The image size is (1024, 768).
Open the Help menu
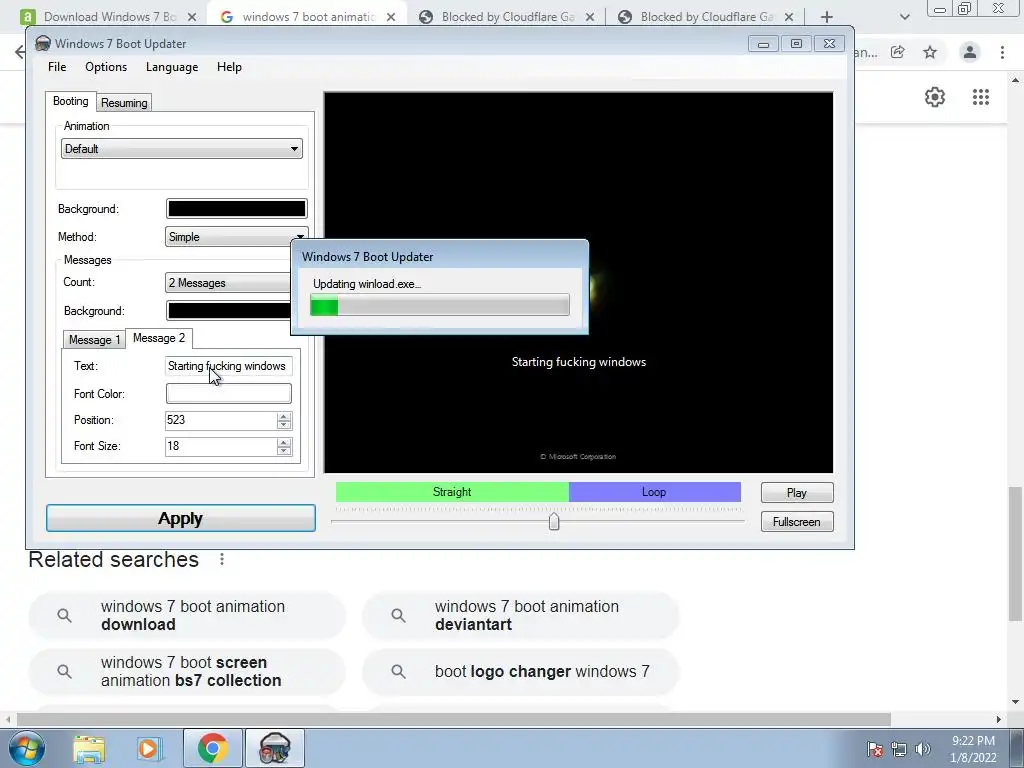pyautogui.click(x=229, y=67)
